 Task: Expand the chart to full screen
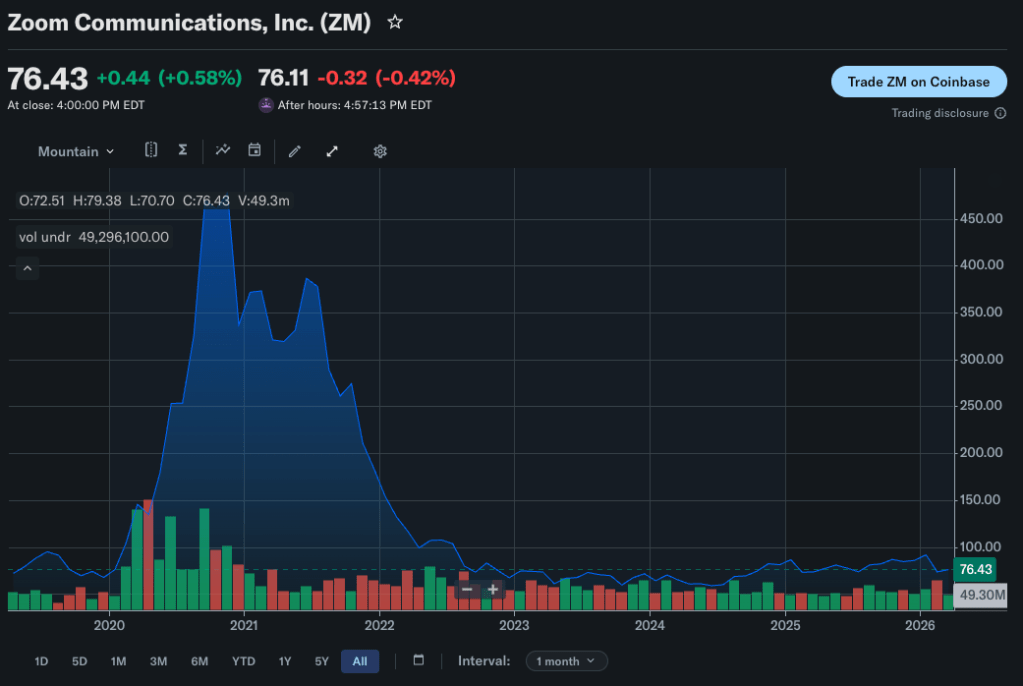tap(332, 151)
